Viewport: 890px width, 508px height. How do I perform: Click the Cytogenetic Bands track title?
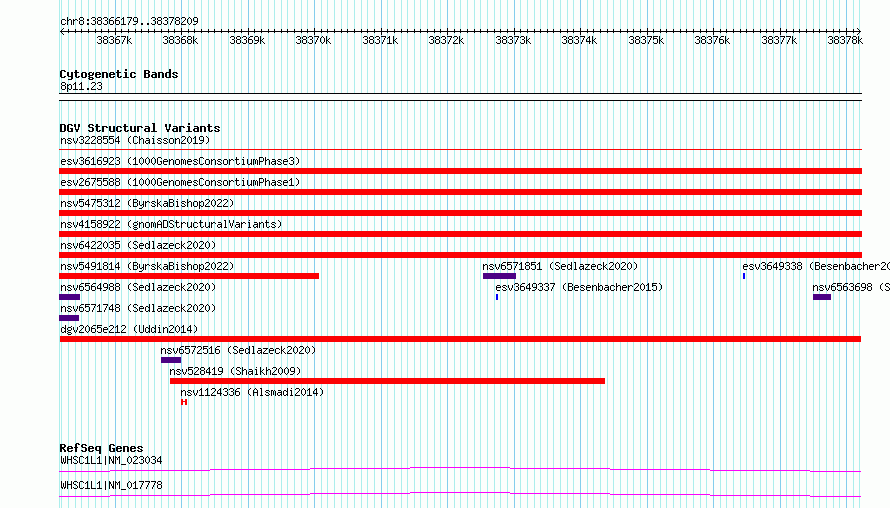pos(119,74)
